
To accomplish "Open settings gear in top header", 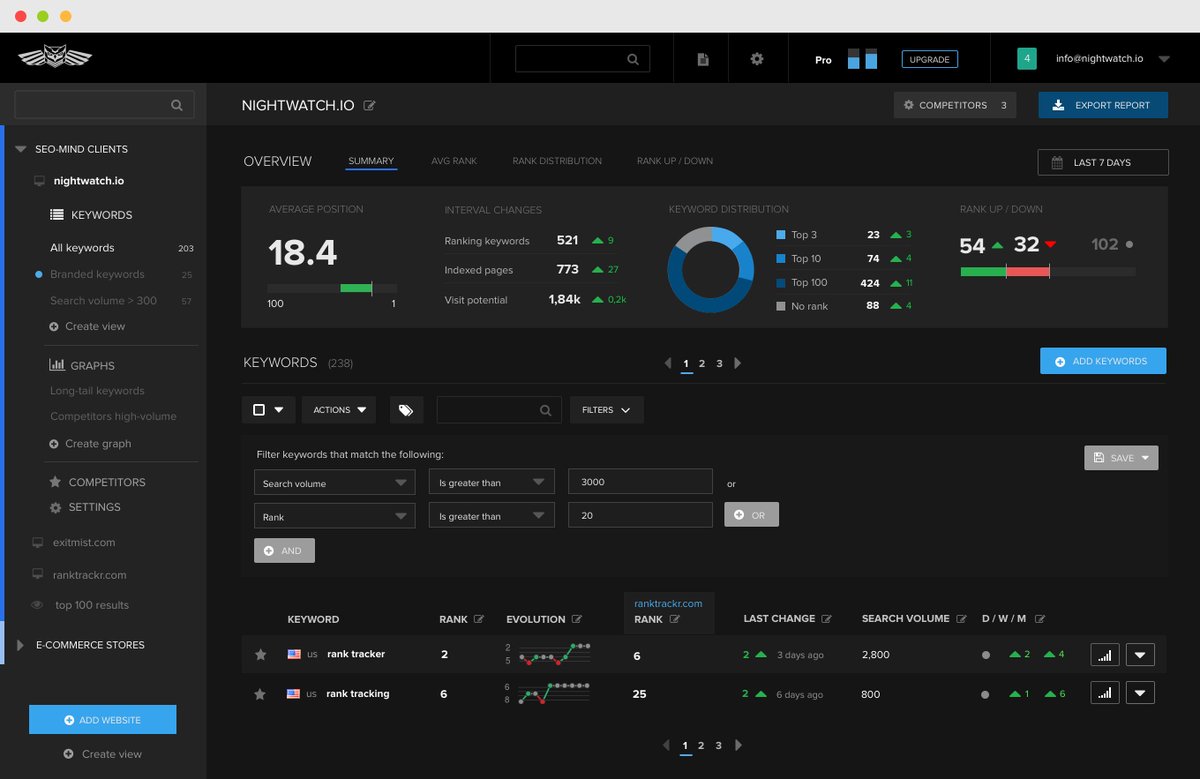I will 757,59.
